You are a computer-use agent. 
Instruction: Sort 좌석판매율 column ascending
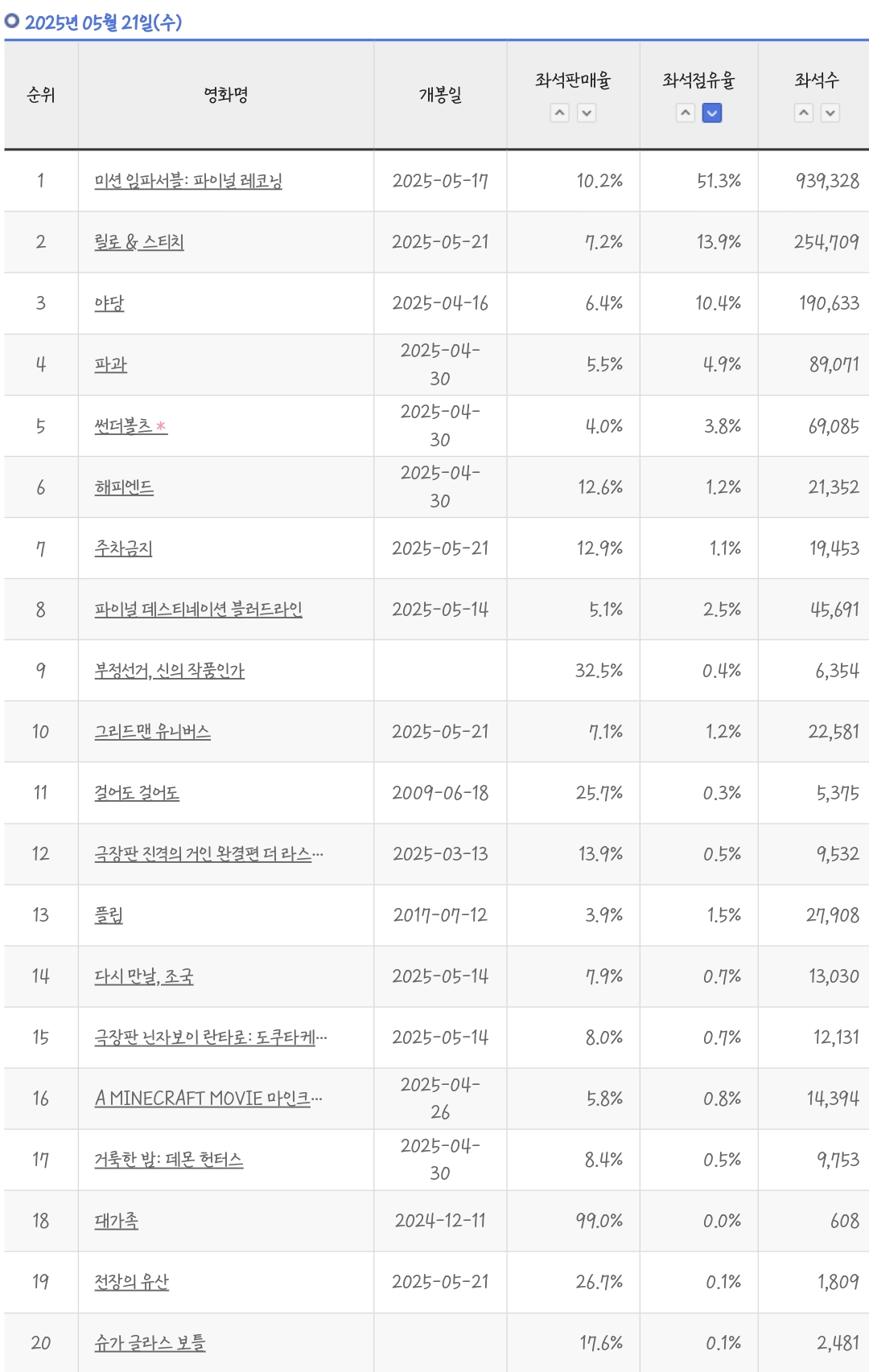pos(560,113)
